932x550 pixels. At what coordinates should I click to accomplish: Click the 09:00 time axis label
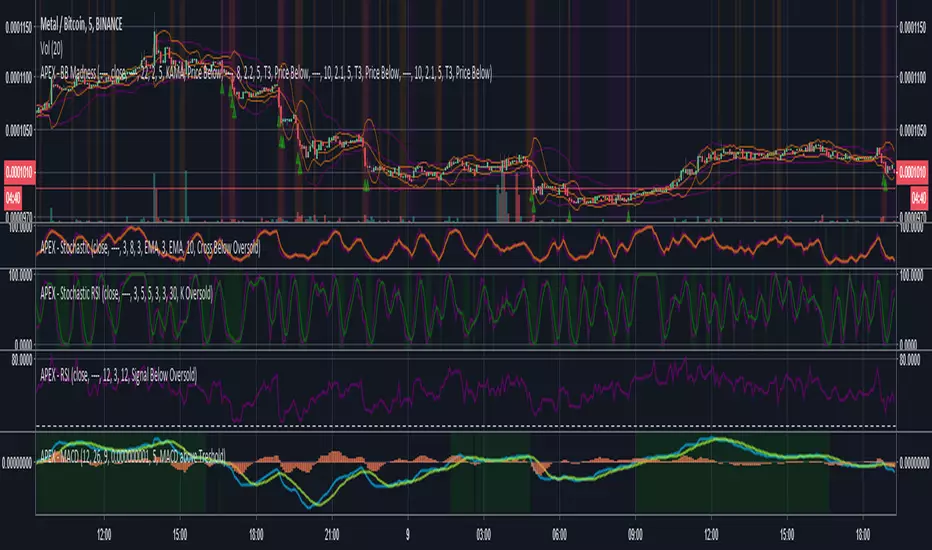[635, 535]
